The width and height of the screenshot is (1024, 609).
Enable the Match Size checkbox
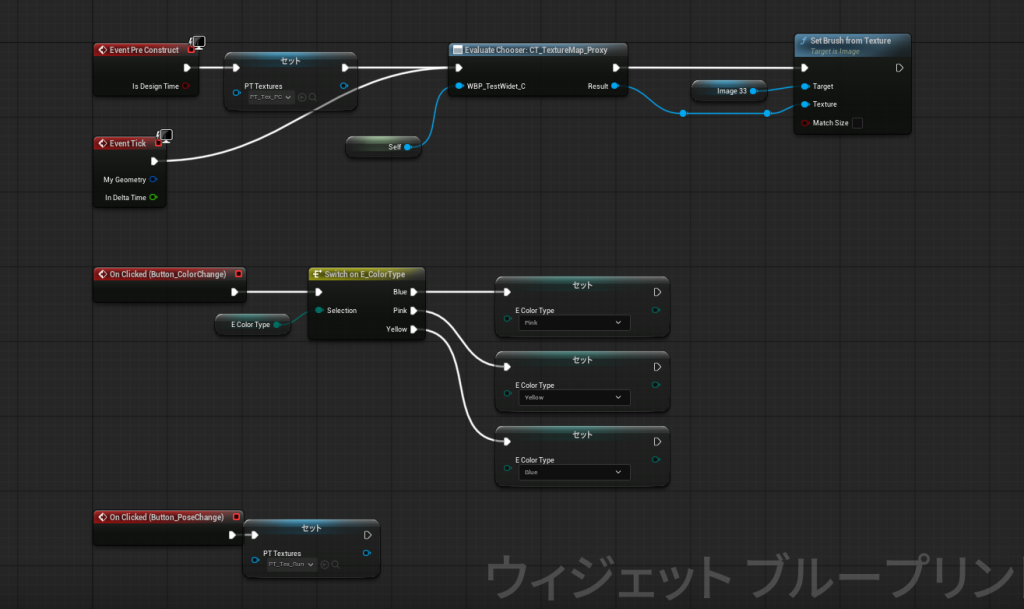(856, 123)
